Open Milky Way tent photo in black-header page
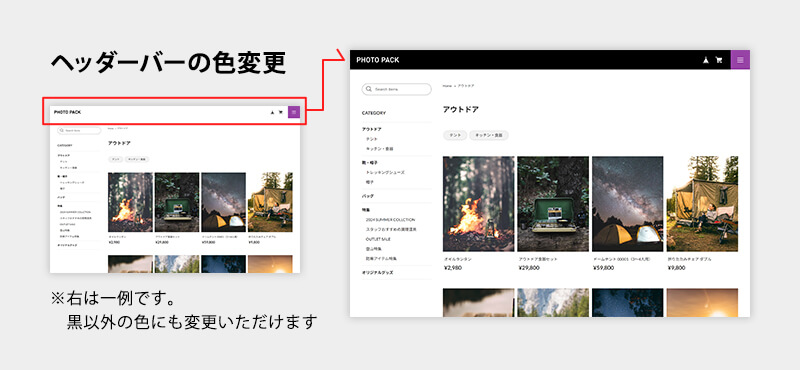The image size is (800, 370). tap(628, 204)
